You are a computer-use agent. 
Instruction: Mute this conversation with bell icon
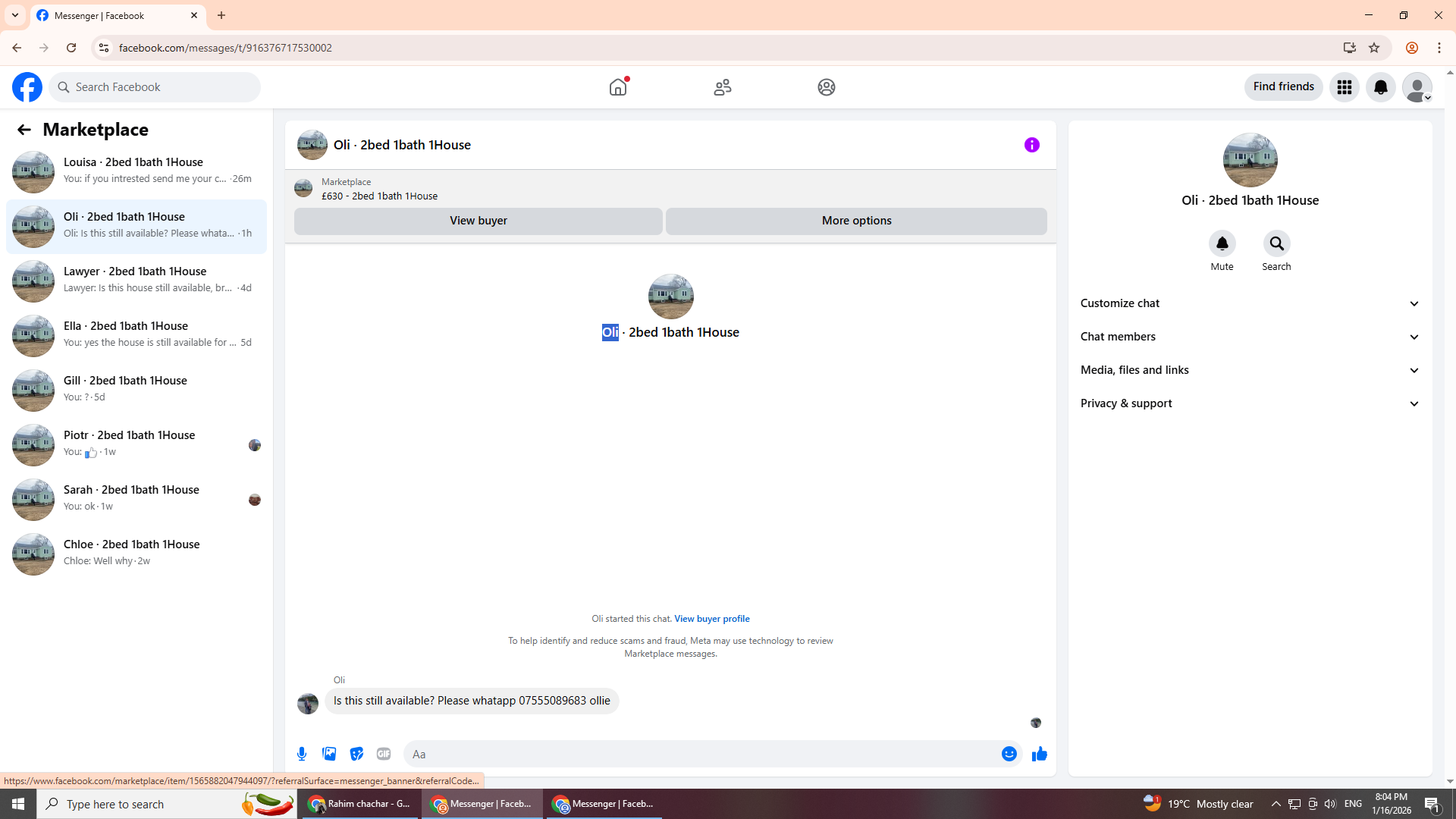(1222, 243)
